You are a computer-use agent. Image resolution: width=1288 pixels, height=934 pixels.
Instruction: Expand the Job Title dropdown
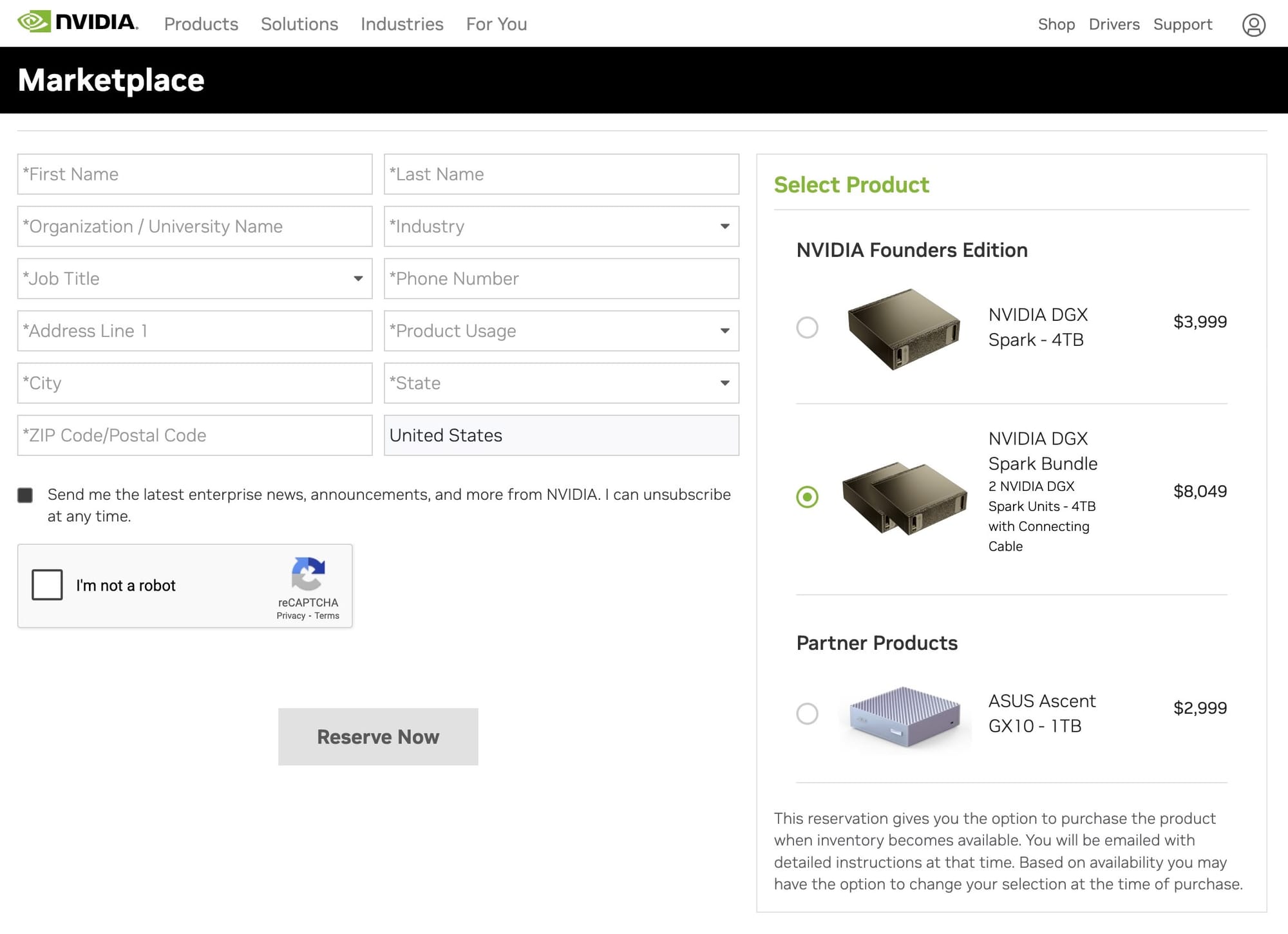tap(194, 278)
